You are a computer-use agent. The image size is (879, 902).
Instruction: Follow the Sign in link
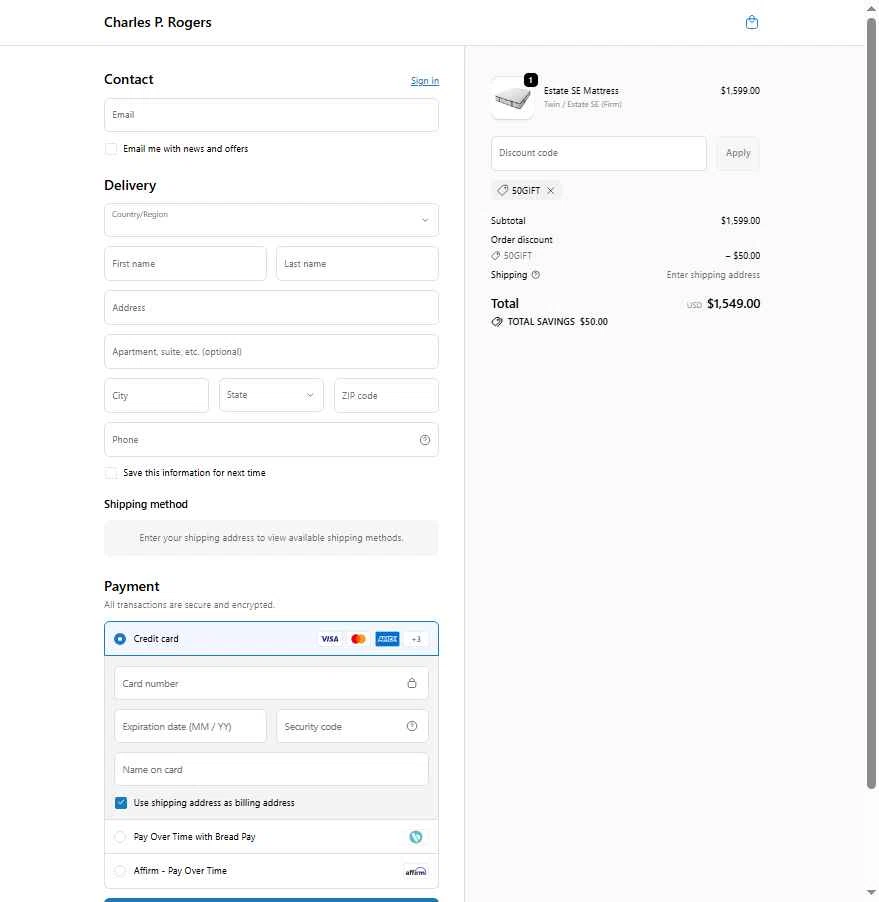coord(425,81)
